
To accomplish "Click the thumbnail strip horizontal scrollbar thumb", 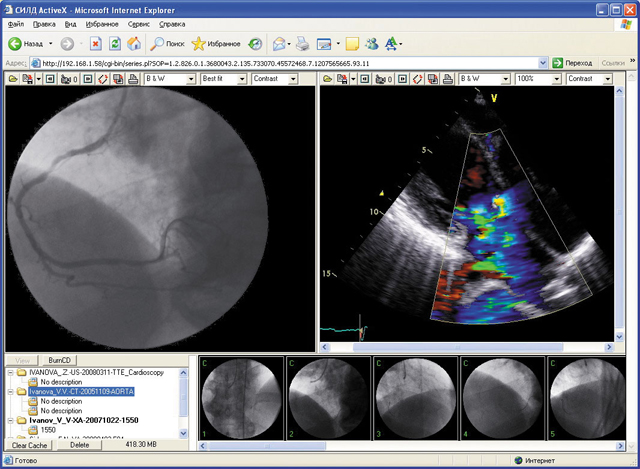I will tap(267, 446).
